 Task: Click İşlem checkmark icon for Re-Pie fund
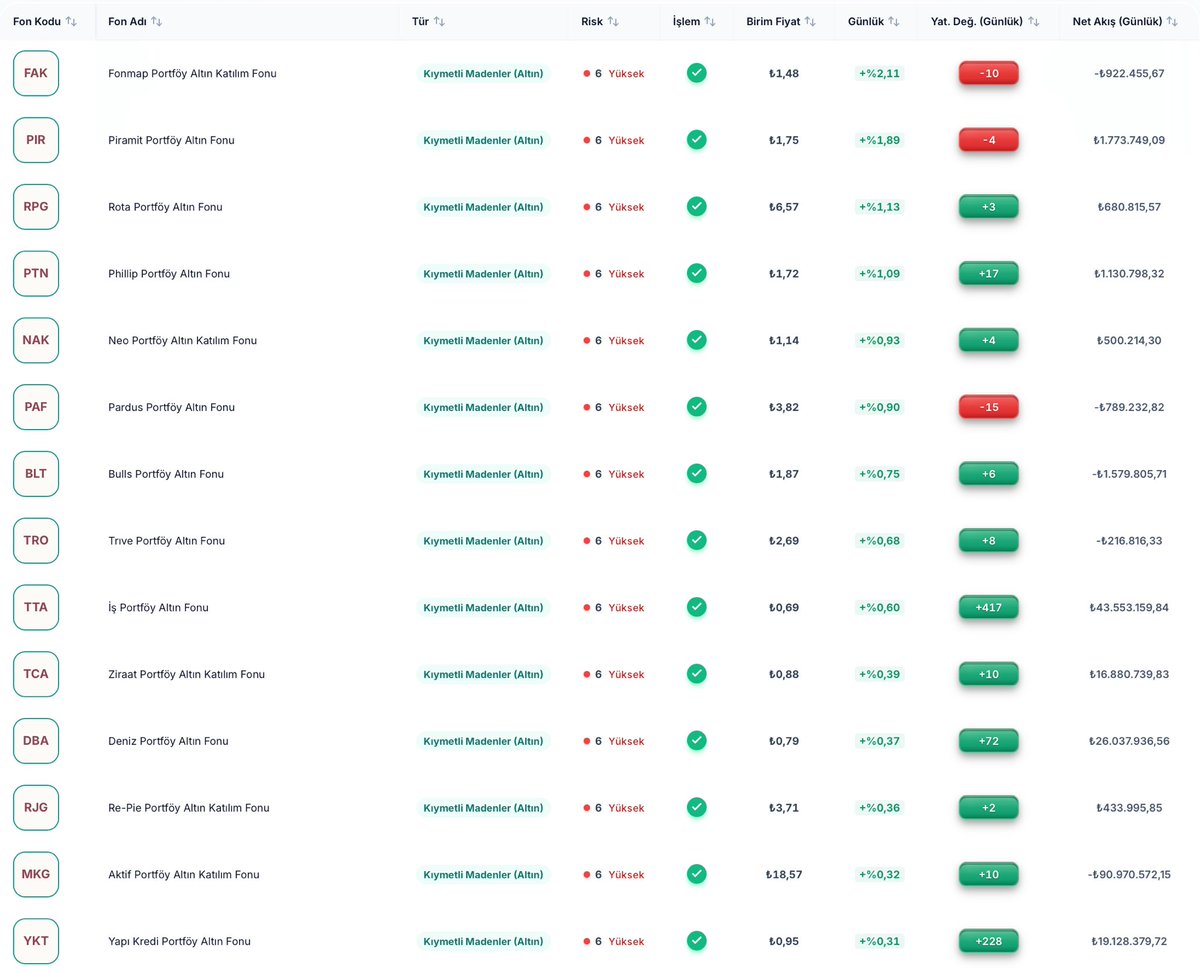[697, 807]
